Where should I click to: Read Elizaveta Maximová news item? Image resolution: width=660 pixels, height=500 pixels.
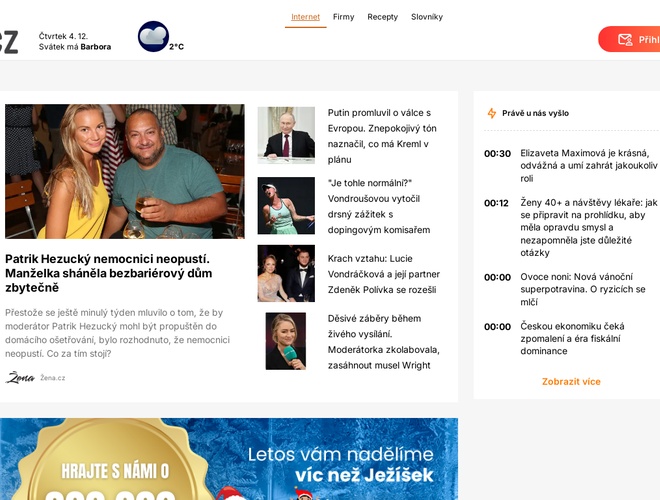point(589,165)
